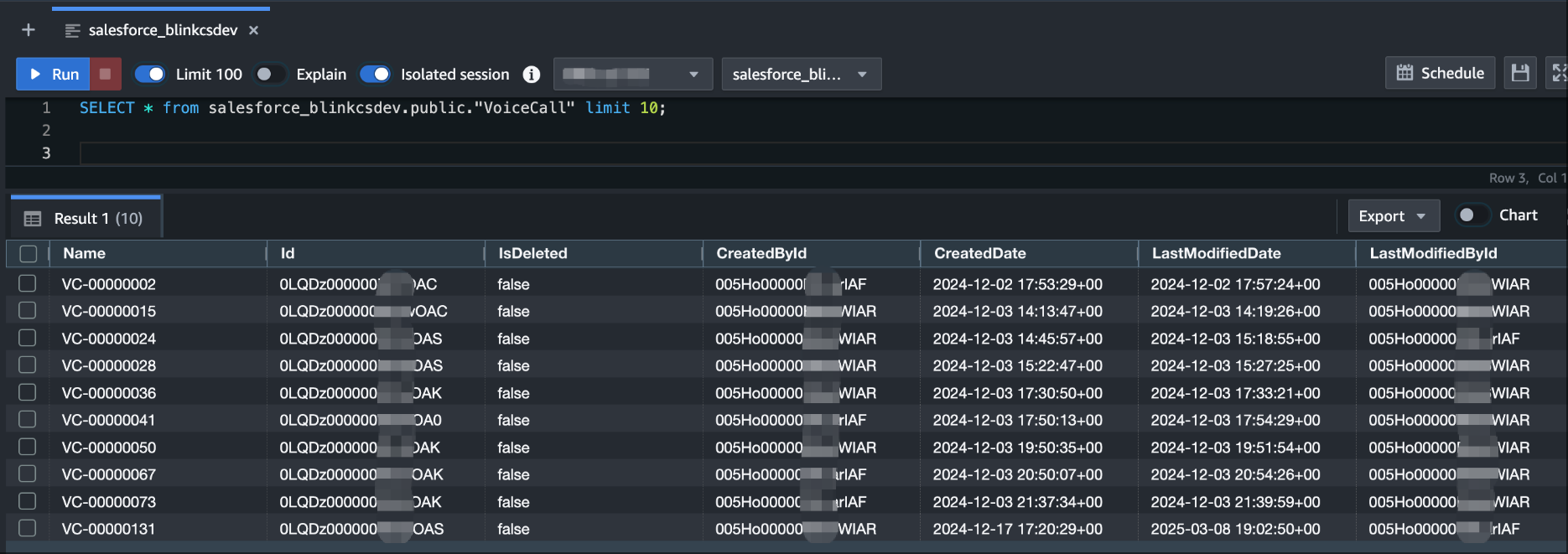
Task: Expand the salesforce_bli... database dropdown
Action: point(800,74)
